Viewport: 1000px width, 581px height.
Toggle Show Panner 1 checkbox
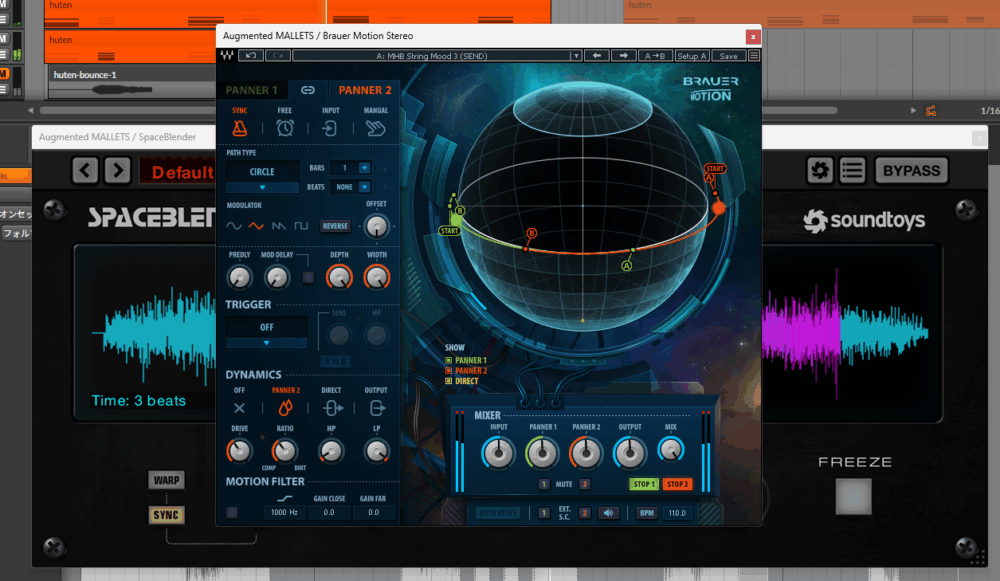[448, 360]
